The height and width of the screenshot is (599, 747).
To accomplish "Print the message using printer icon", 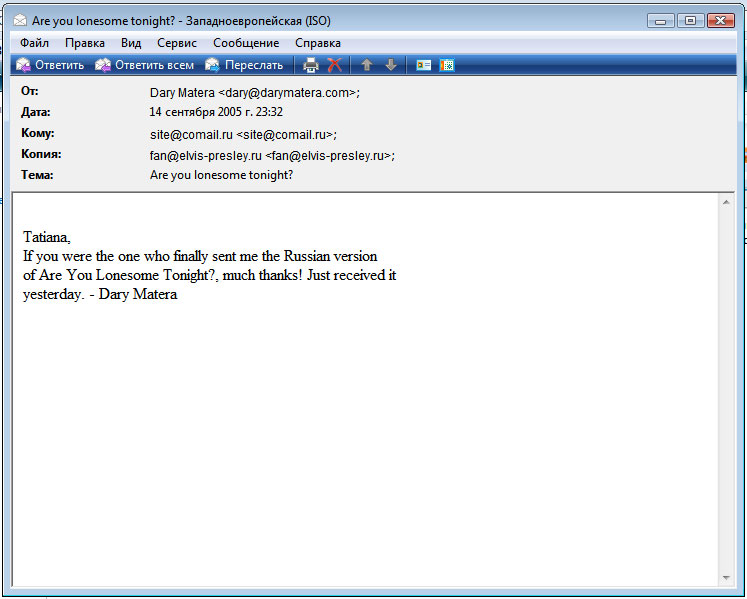I will coord(311,65).
